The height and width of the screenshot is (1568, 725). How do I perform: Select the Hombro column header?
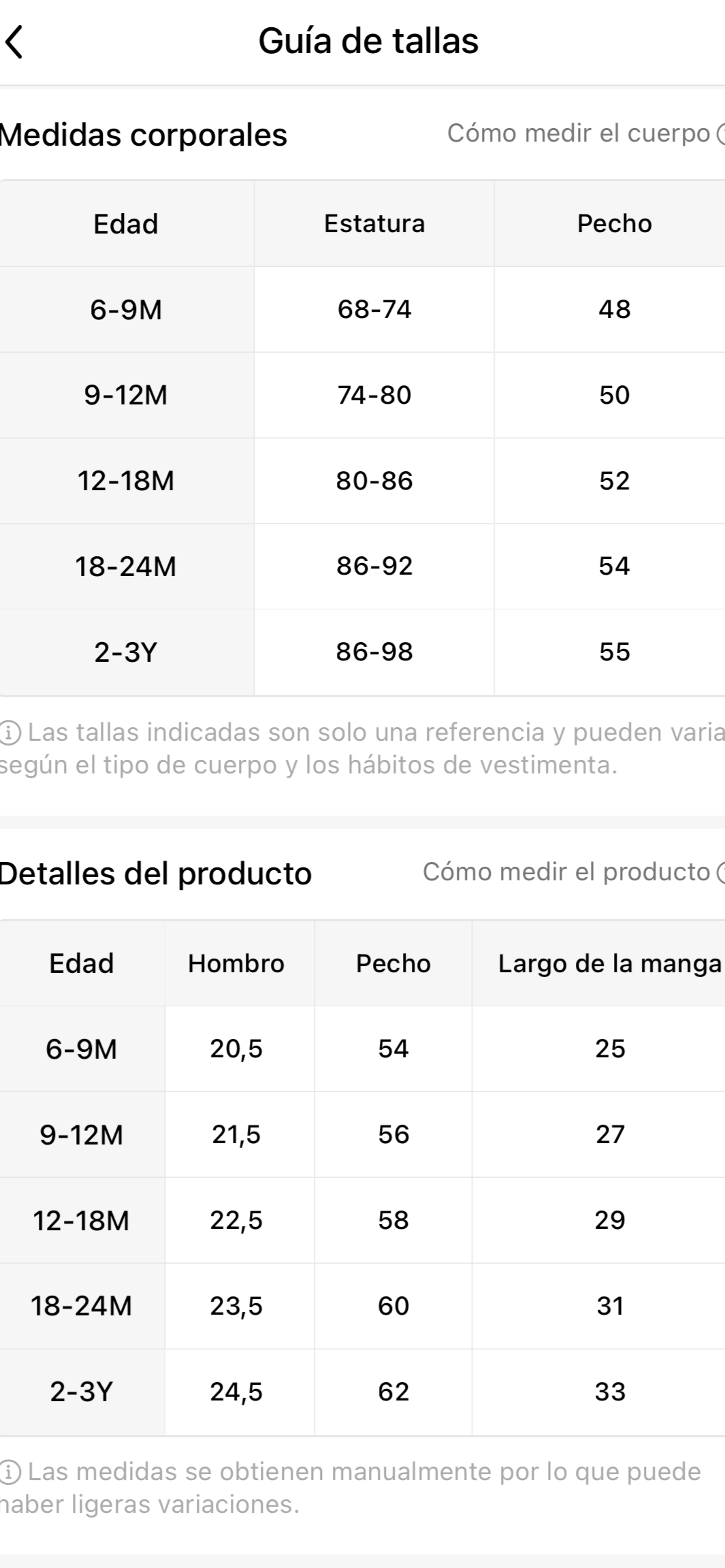pyautogui.click(x=236, y=963)
